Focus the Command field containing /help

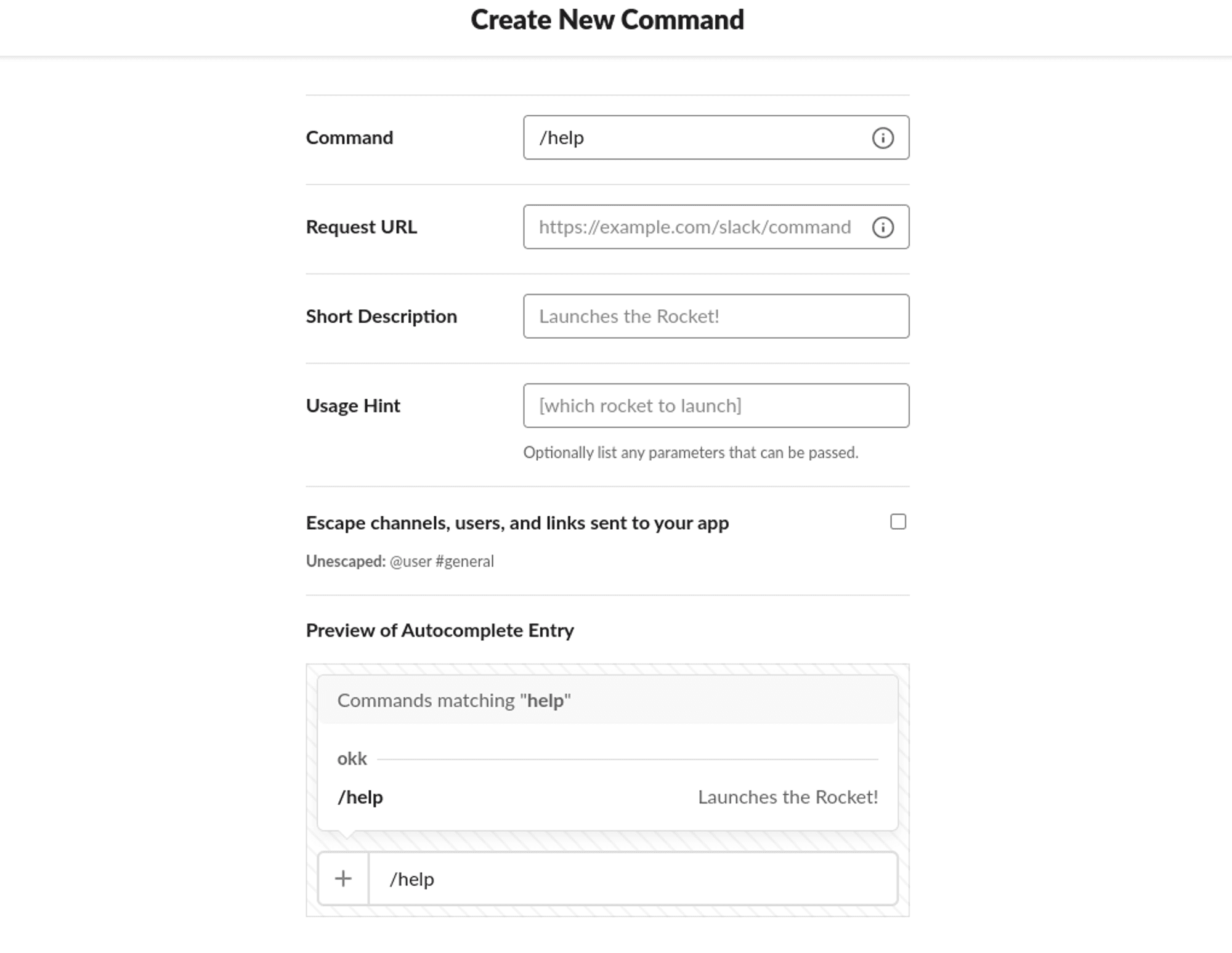pyautogui.click(x=696, y=137)
